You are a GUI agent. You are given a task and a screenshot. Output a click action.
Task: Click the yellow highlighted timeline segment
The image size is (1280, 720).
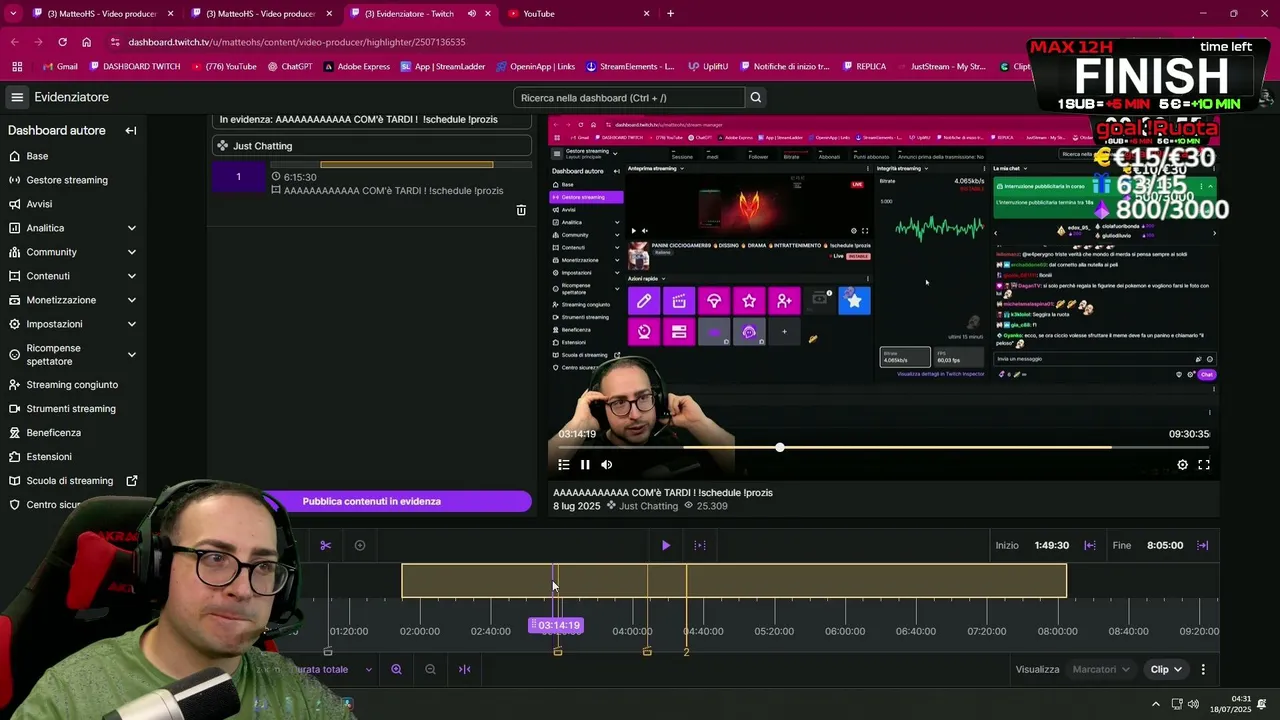coord(734,581)
